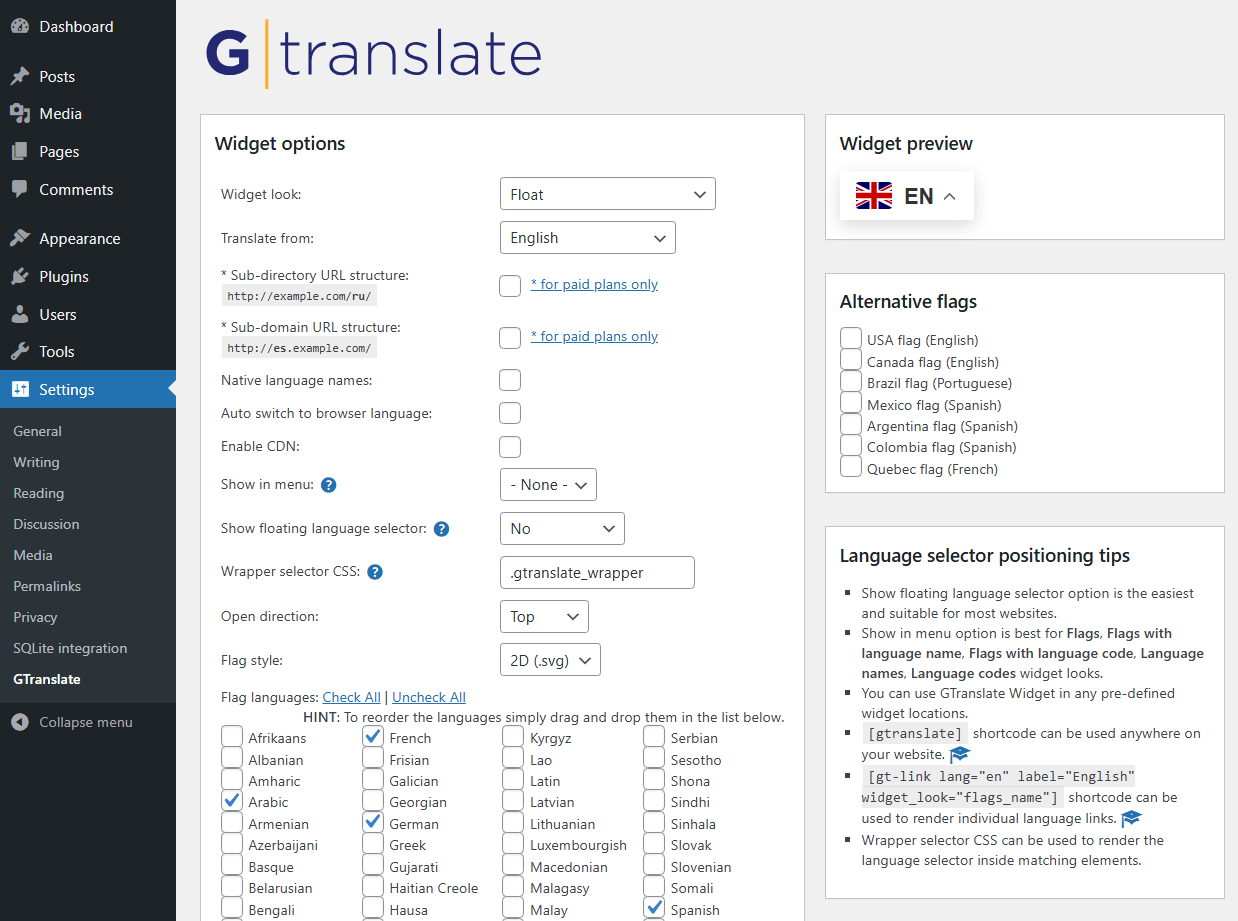The image size is (1238, 921).
Task: Click graduation cap icon after [gtranslate] shortcode tip
Action: click(960, 755)
